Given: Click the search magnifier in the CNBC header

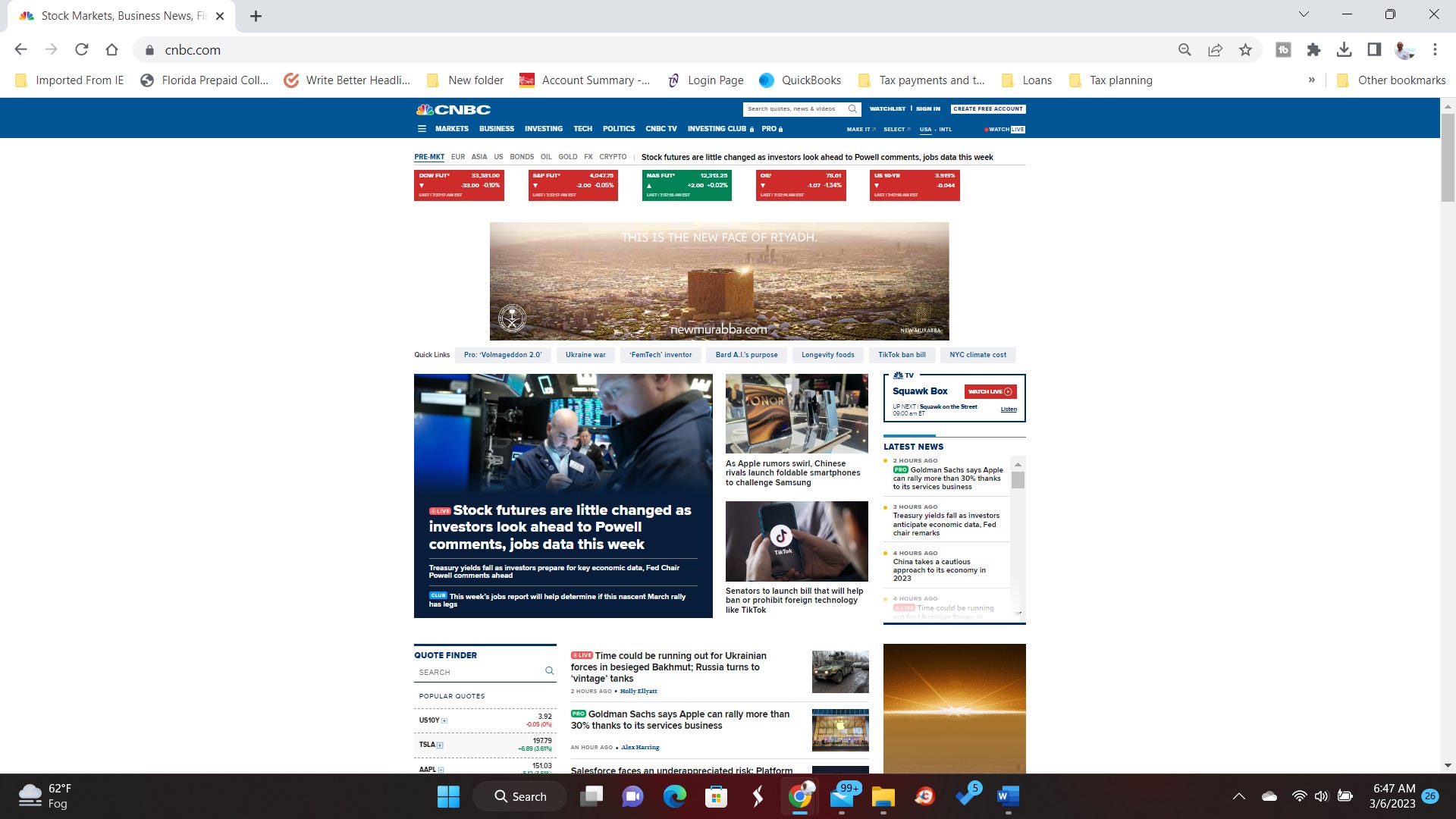Looking at the screenshot, I should [x=852, y=108].
